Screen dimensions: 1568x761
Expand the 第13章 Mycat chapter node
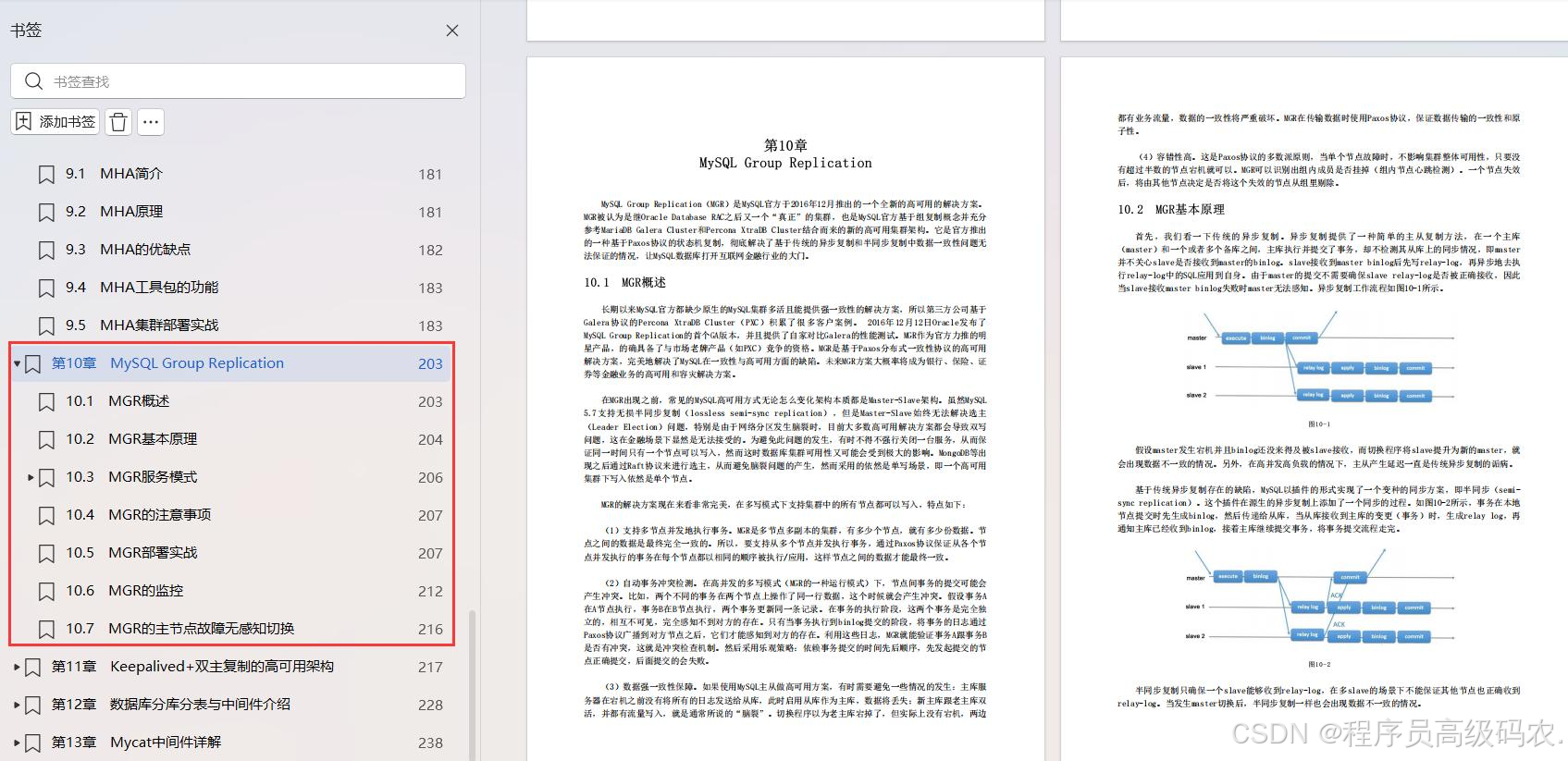tap(17, 743)
